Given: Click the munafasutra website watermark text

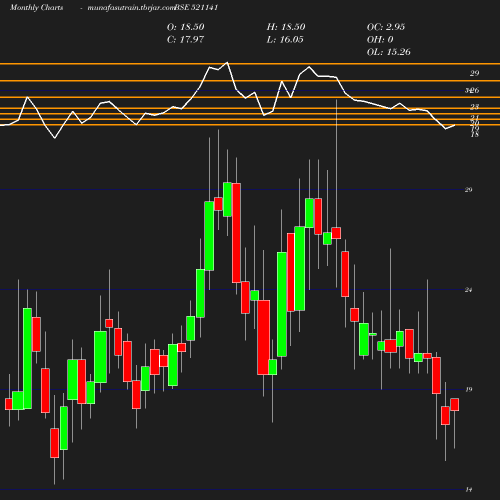Looking at the screenshot, I should click(x=131, y=8).
